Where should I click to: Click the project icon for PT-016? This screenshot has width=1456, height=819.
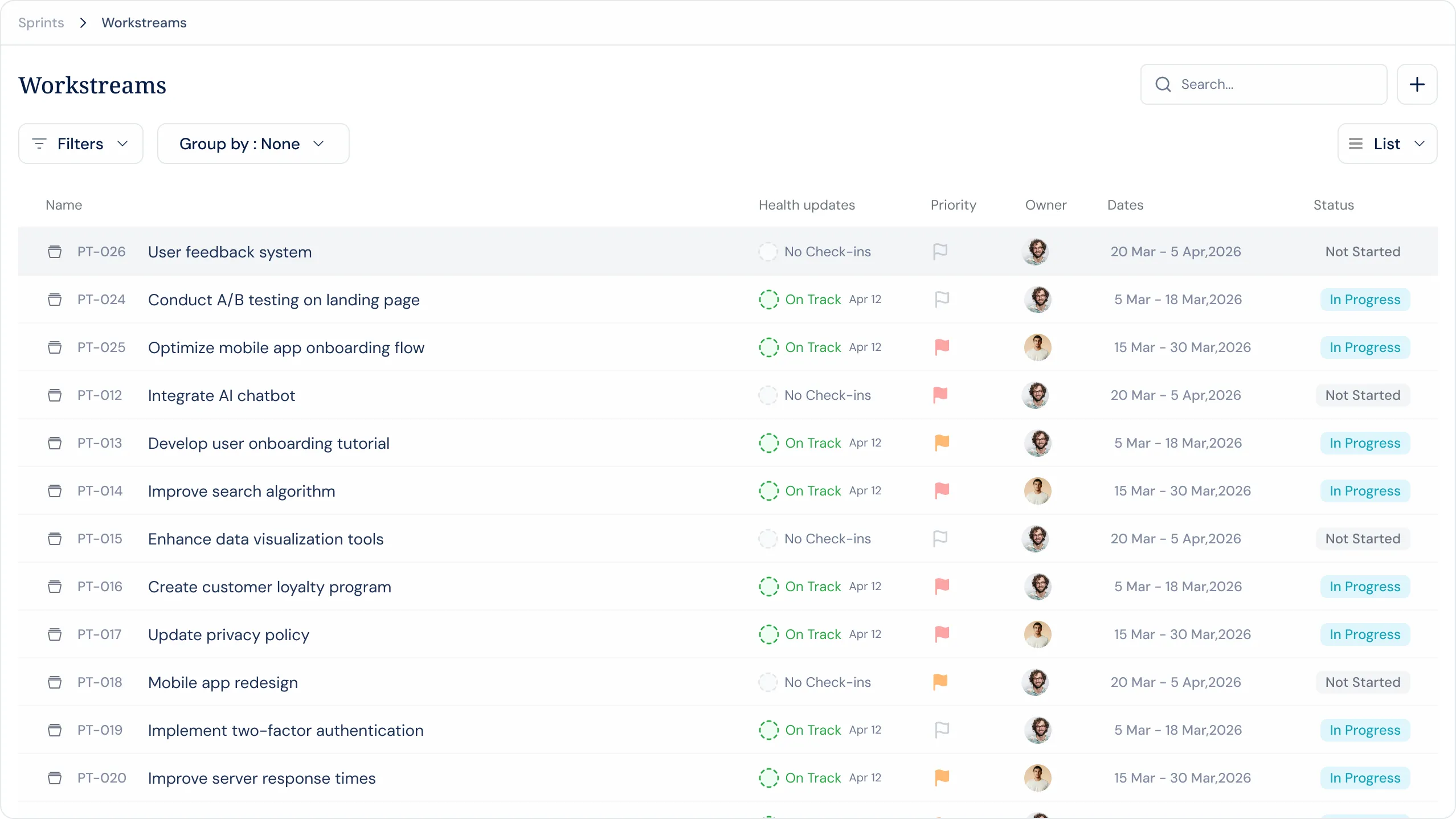pyautogui.click(x=55, y=587)
